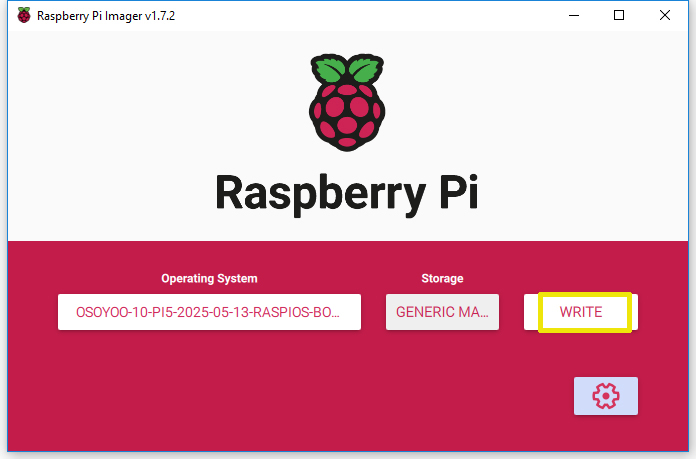Open advanced settings gear icon

tap(605, 396)
